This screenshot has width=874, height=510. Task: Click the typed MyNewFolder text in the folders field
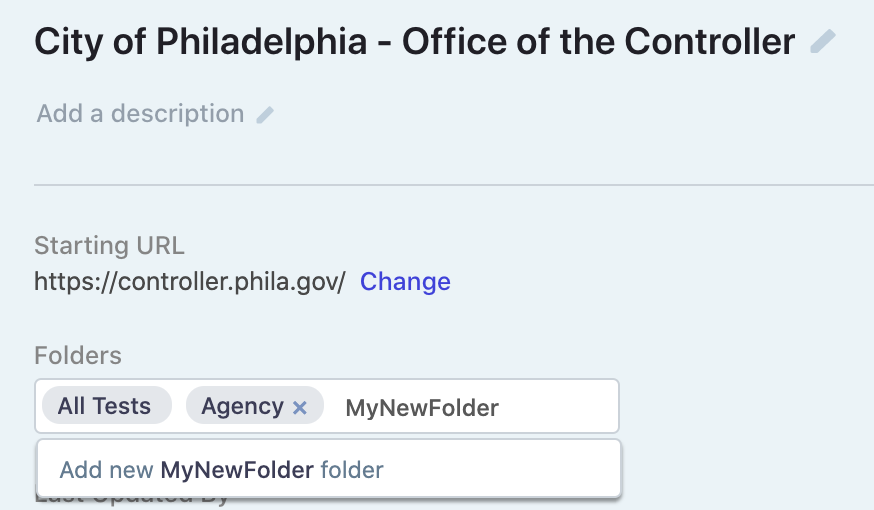tap(421, 407)
